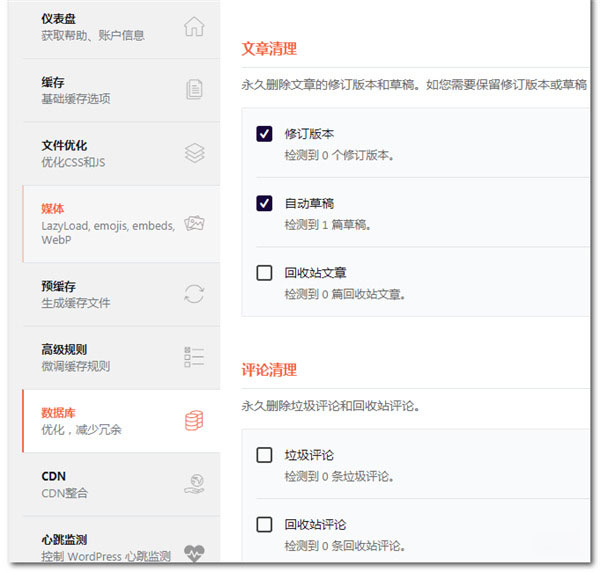Viewport: 600px width, 572px height.
Task: Click the heartbeat icon beside 心跳监测
Action: click(x=194, y=551)
